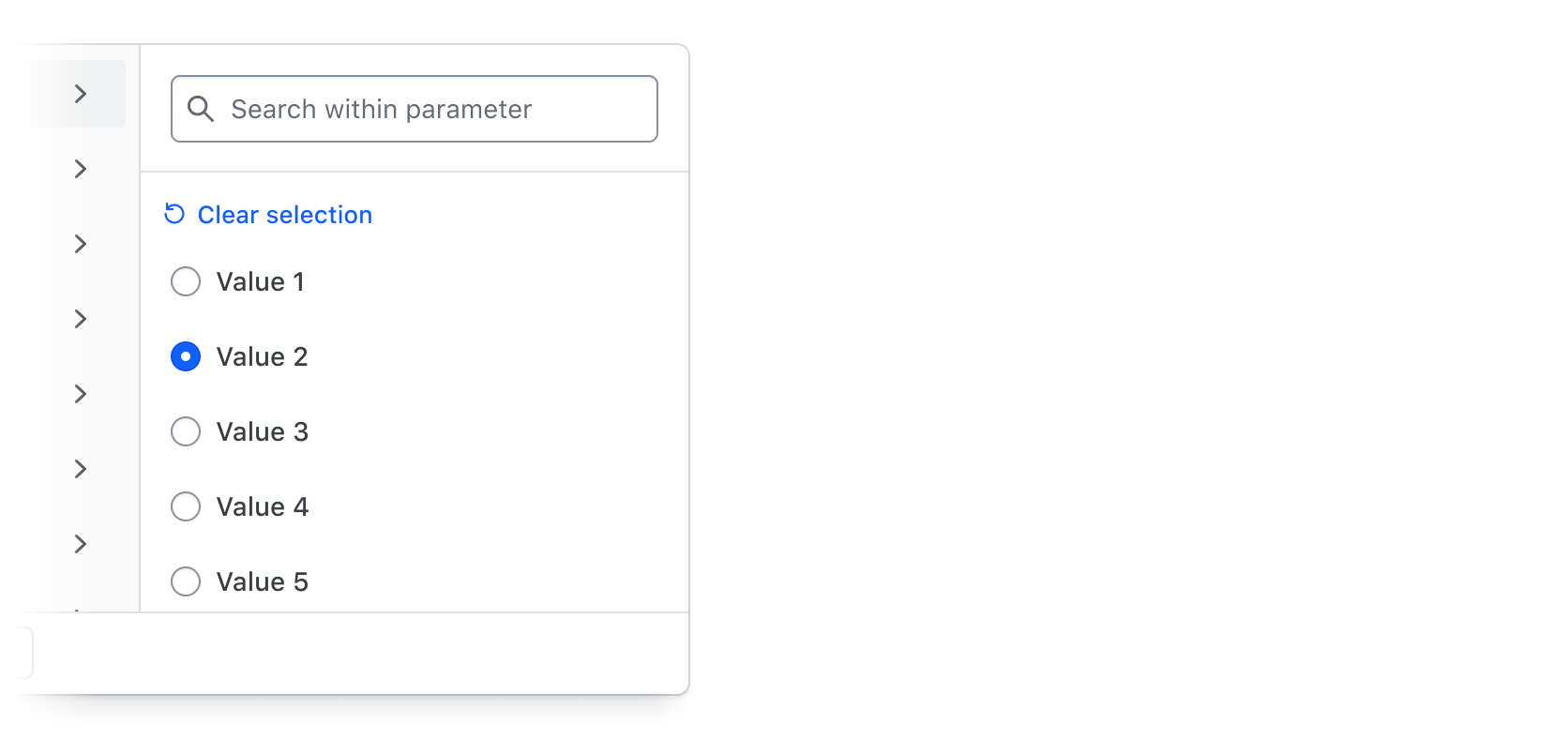This screenshot has width=1568, height=739.
Task: Expand the highlighted first chevron row
Action: click(81, 94)
